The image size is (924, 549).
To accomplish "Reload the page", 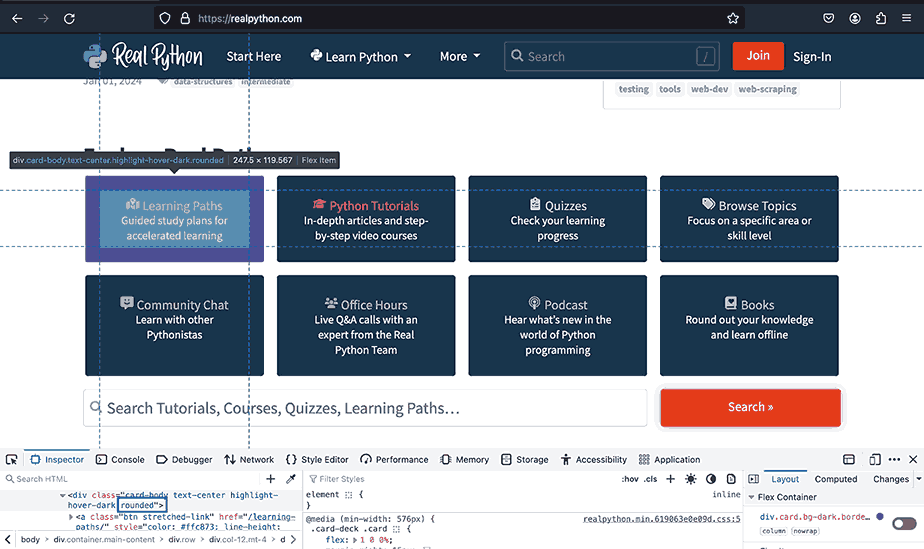I will [x=69, y=18].
